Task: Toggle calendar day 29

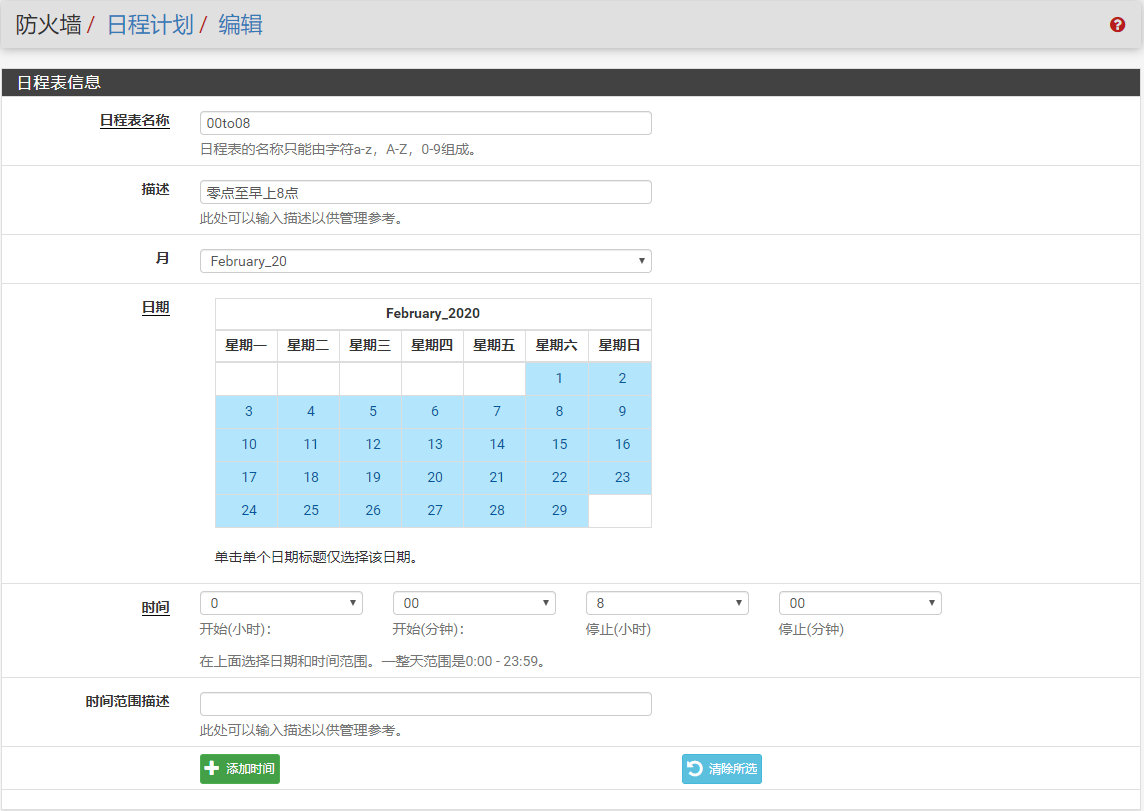Action: coord(559,511)
